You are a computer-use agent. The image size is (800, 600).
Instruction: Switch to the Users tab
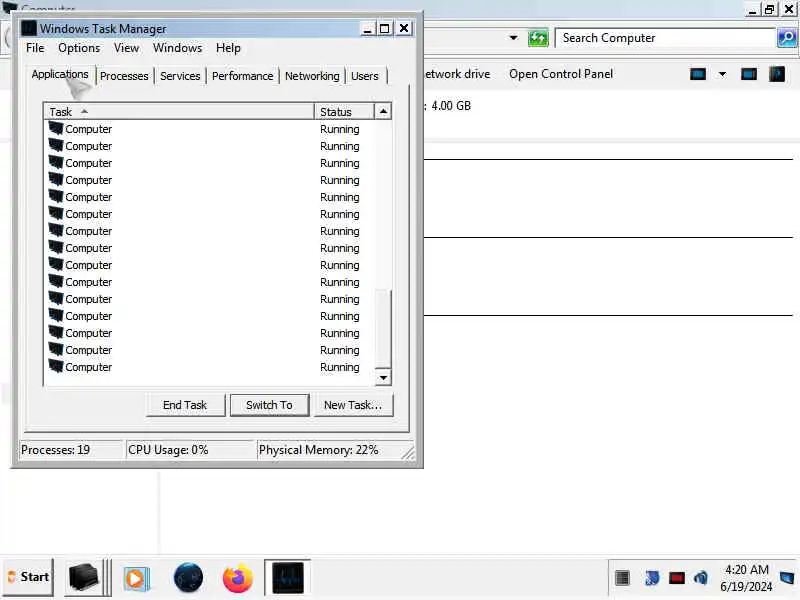[x=365, y=76]
